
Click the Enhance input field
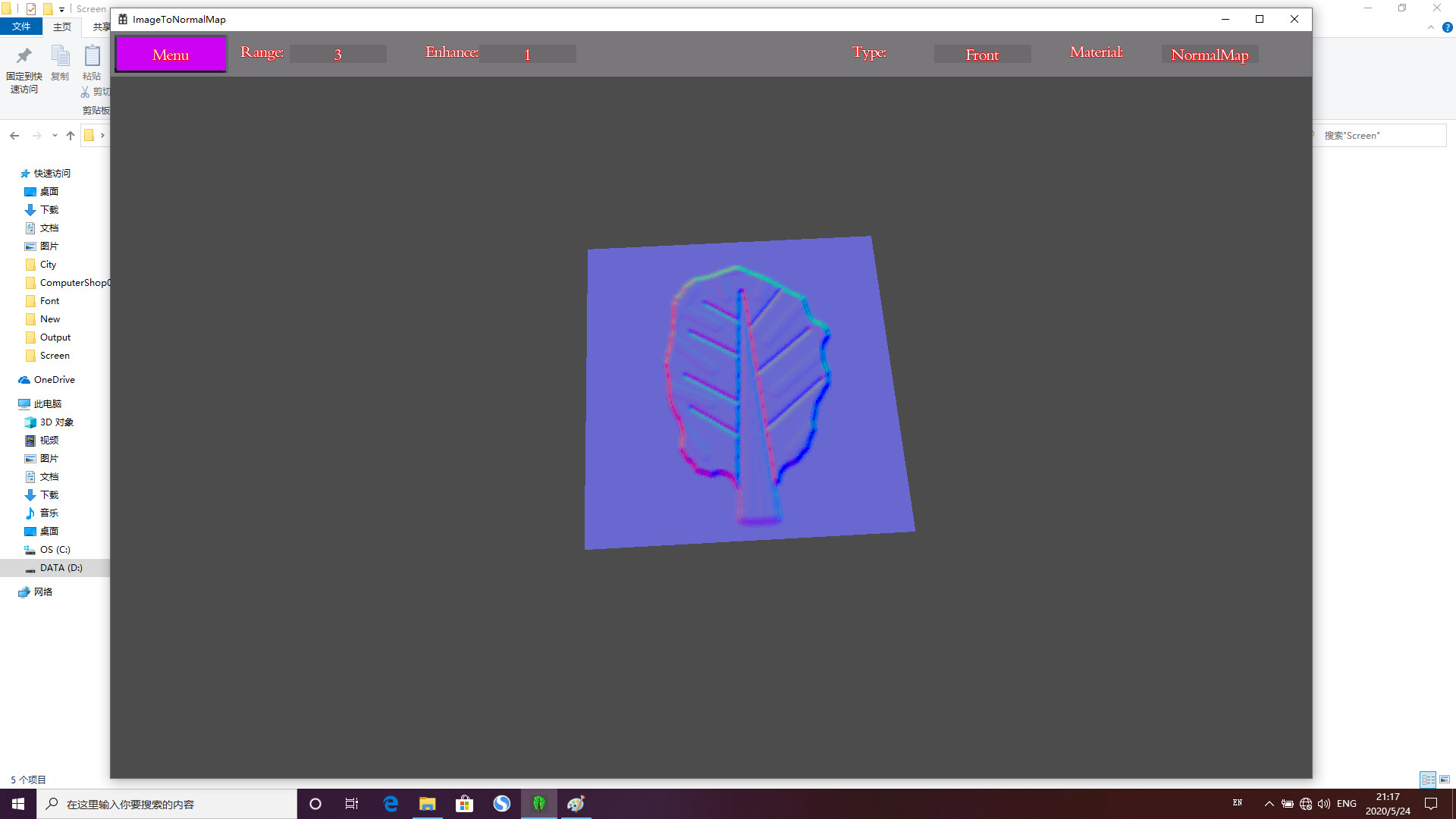527,54
